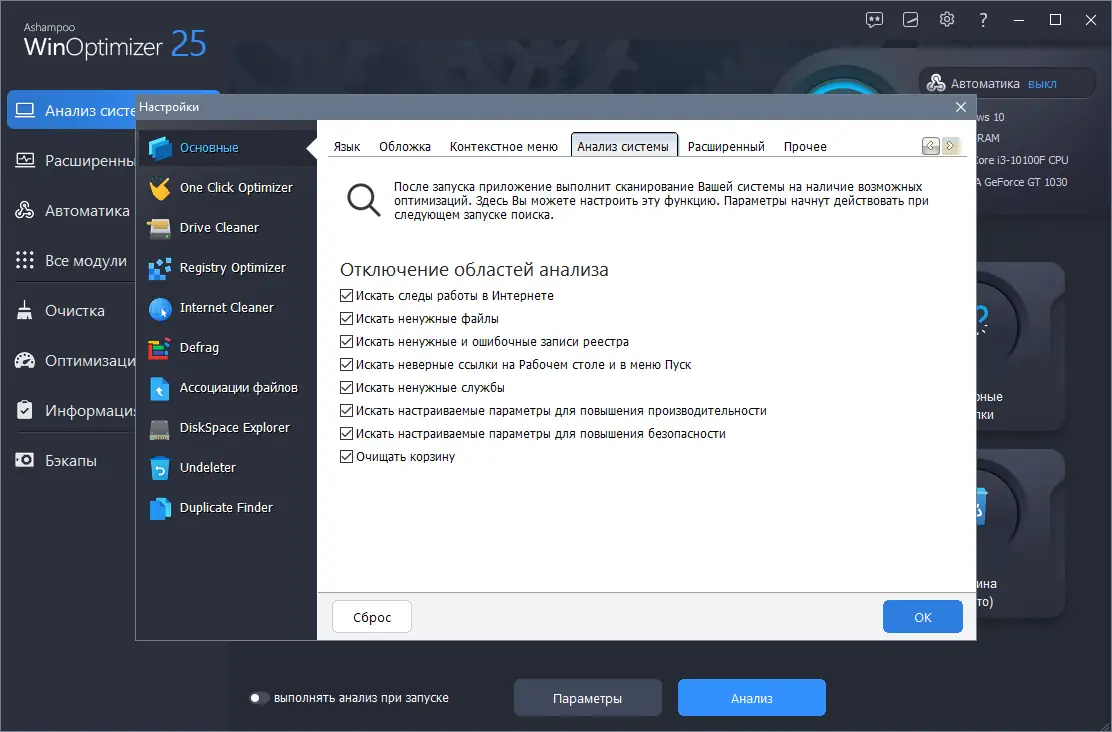Select the Registry Optimizer icon
This screenshot has width=1112, height=732.
(160, 268)
